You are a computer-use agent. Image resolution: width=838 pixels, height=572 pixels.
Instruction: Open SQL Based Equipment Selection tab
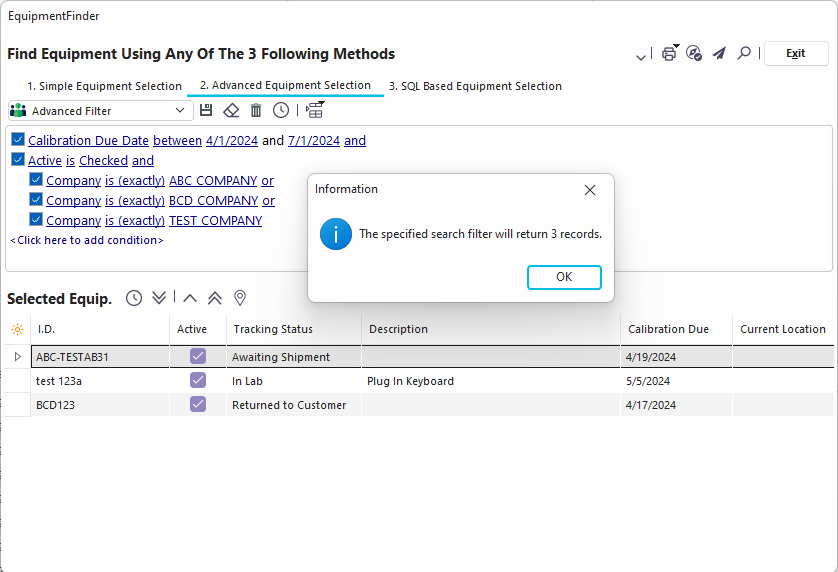[475, 86]
